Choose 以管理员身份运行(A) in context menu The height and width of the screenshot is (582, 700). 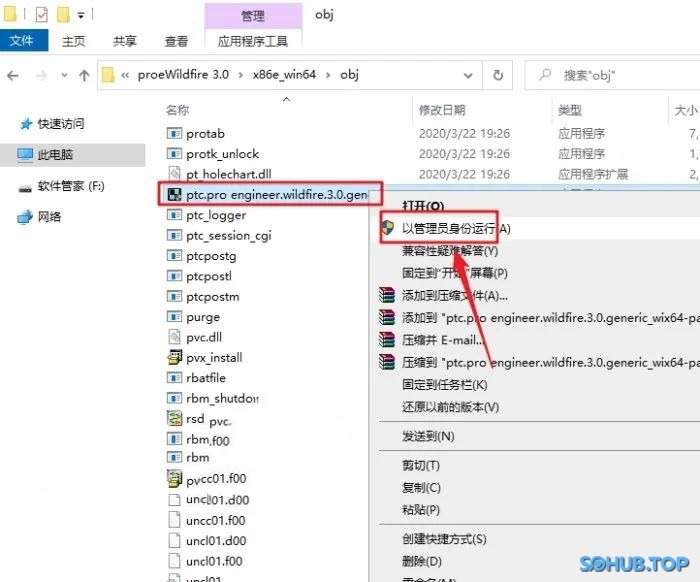[456, 229]
